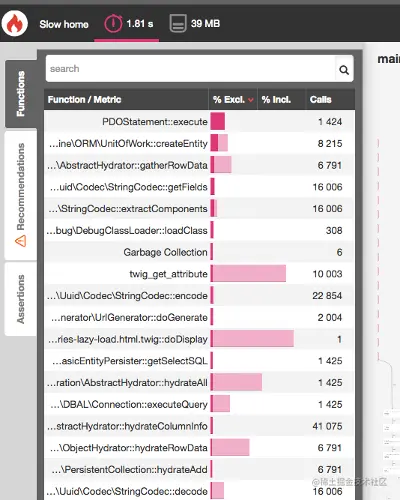Select StringCodec::getFields row
Image resolution: width=400 pixels, height=500 pixels.
199,187
